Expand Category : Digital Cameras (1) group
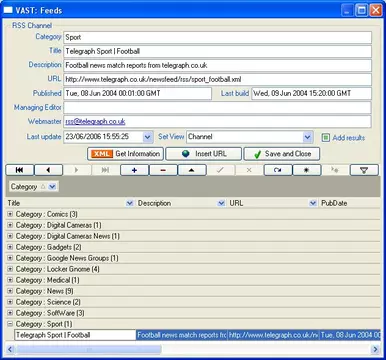Screen dimensions: 386x360 10,225
